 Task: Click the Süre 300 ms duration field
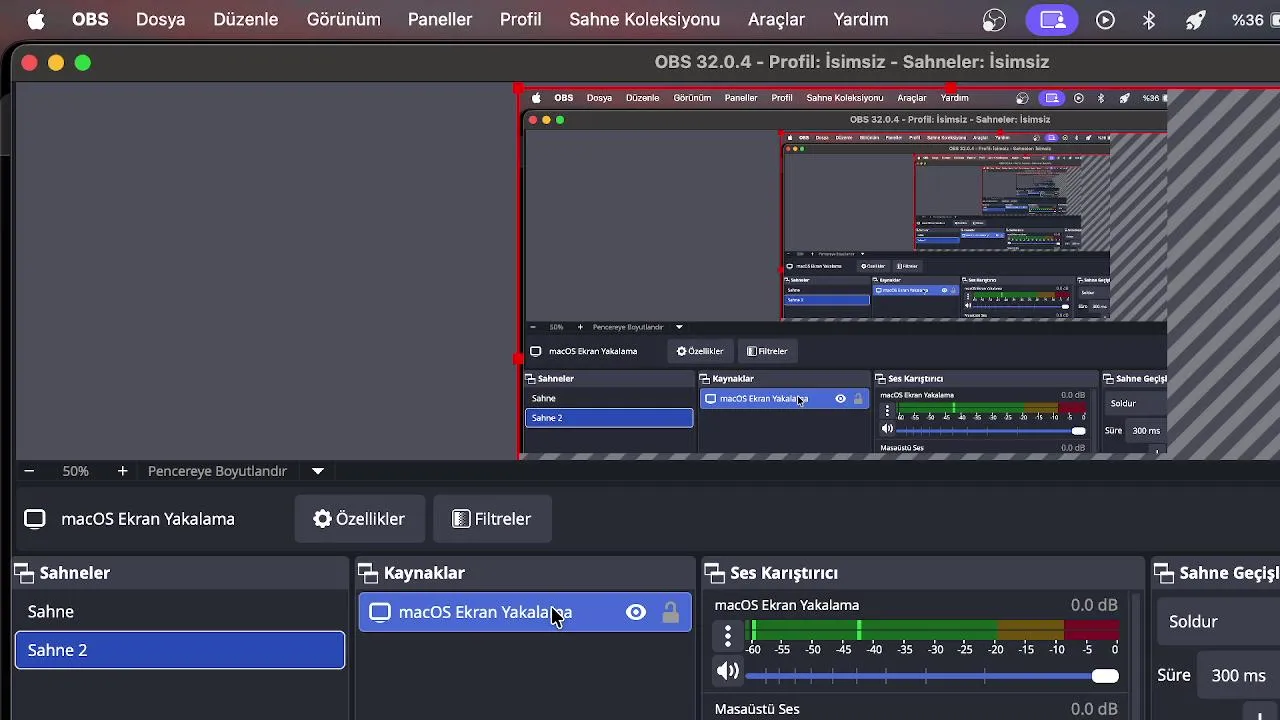(x=1240, y=676)
